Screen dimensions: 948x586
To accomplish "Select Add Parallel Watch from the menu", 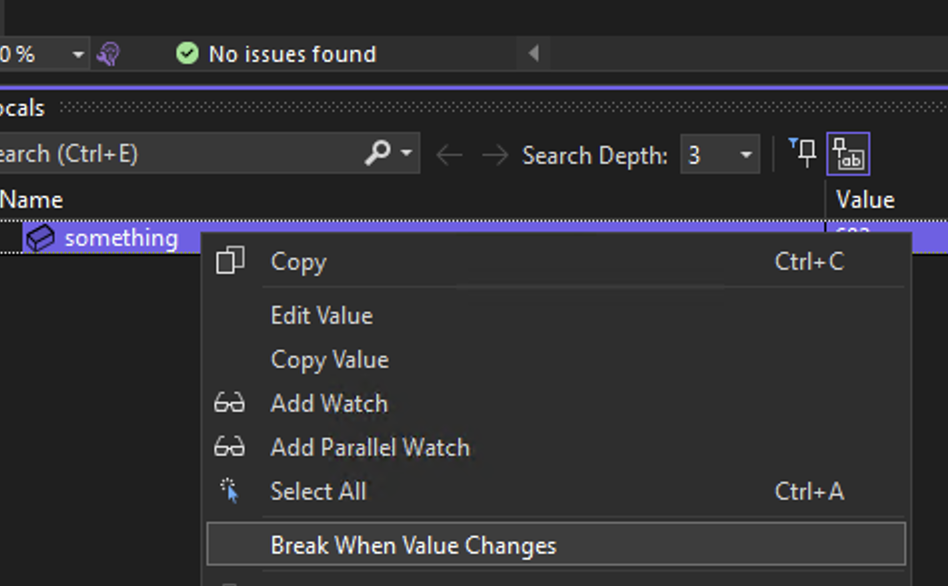I will (x=370, y=447).
